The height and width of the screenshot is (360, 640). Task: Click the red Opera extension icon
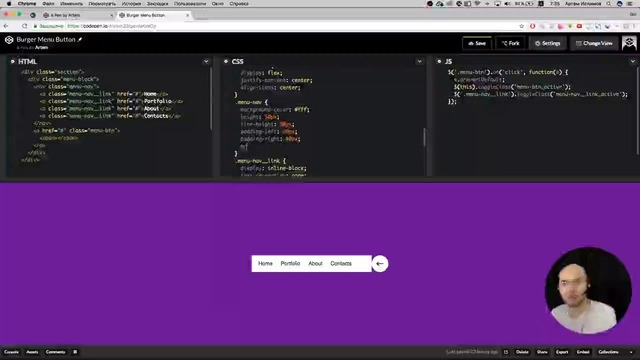coord(532,26)
